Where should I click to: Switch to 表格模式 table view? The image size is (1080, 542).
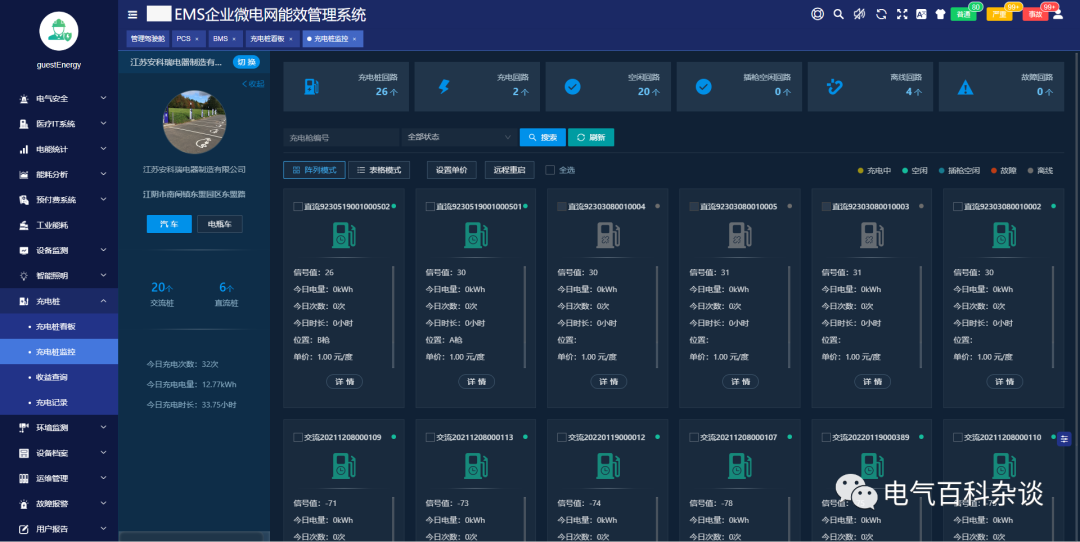coord(379,170)
